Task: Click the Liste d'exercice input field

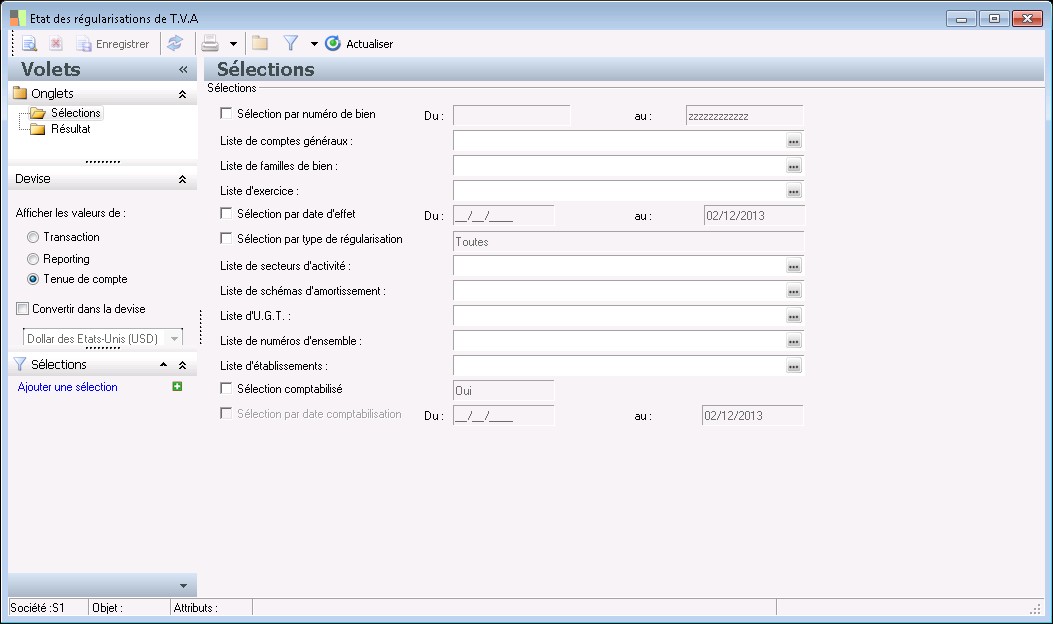Action: [x=618, y=190]
